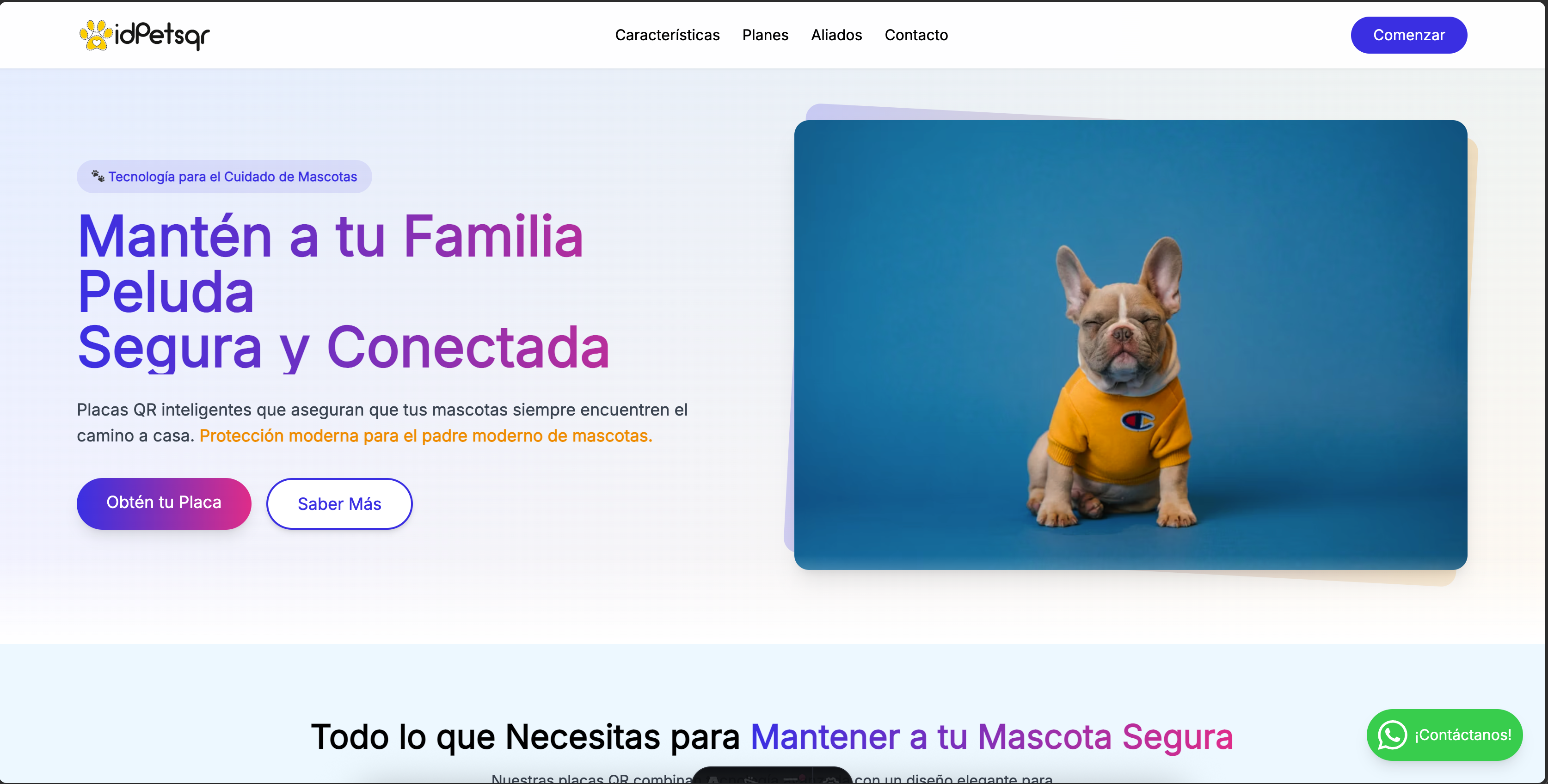Click the Todo lo que Necesitas heading
The width and height of the screenshot is (1548, 784).
pyautogui.click(x=772, y=736)
